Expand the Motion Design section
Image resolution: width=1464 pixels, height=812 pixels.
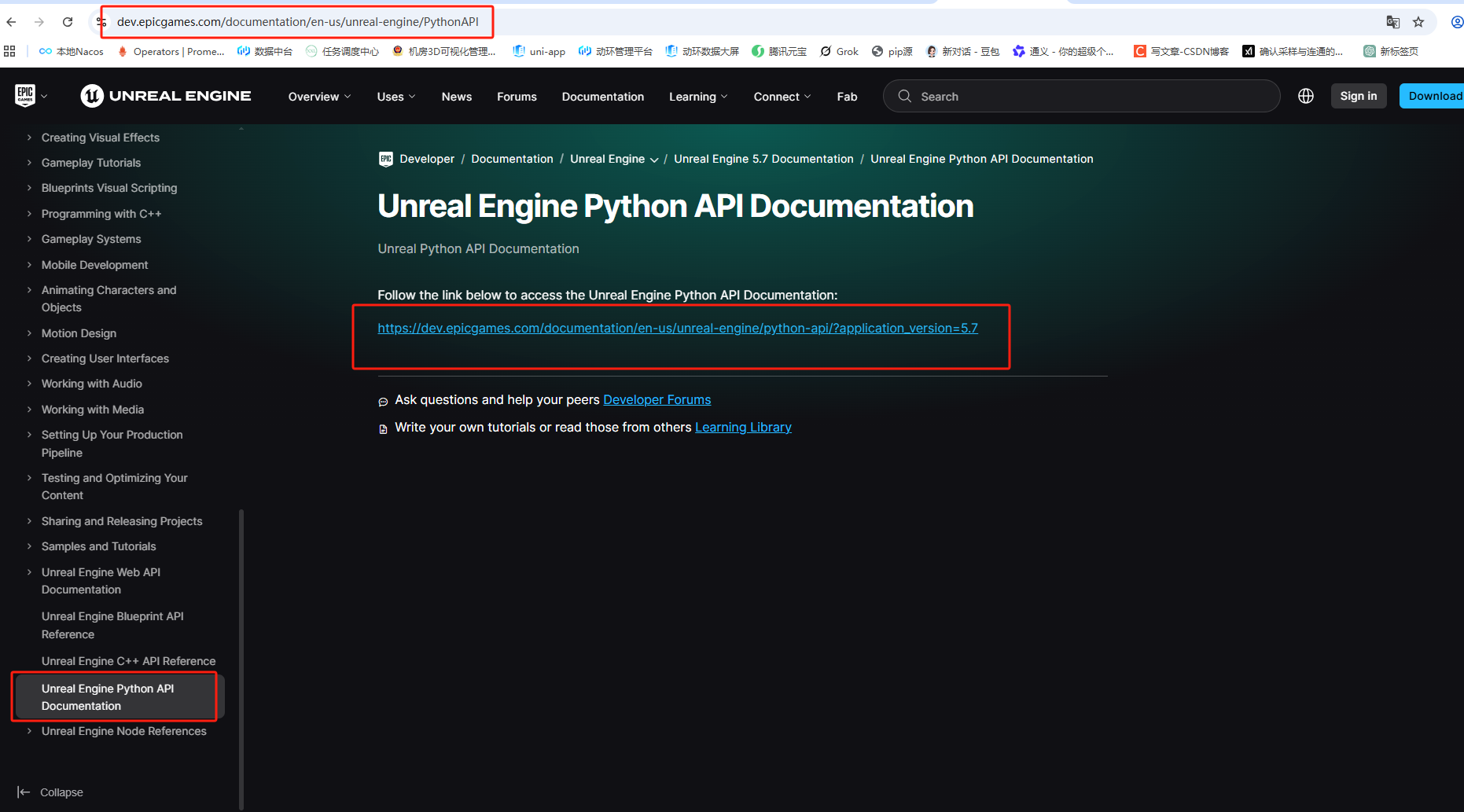(29, 333)
